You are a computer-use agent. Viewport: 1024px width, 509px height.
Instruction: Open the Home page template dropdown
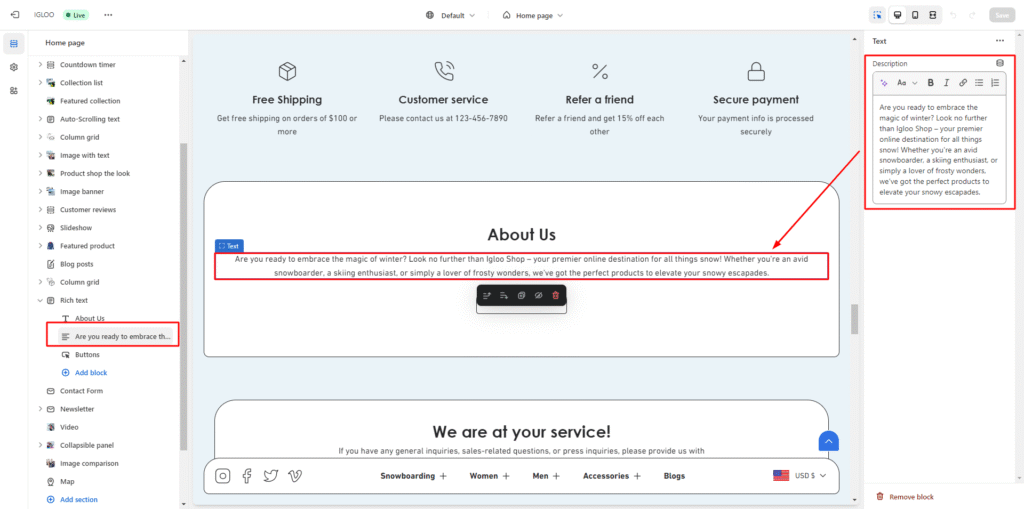pos(532,15)
